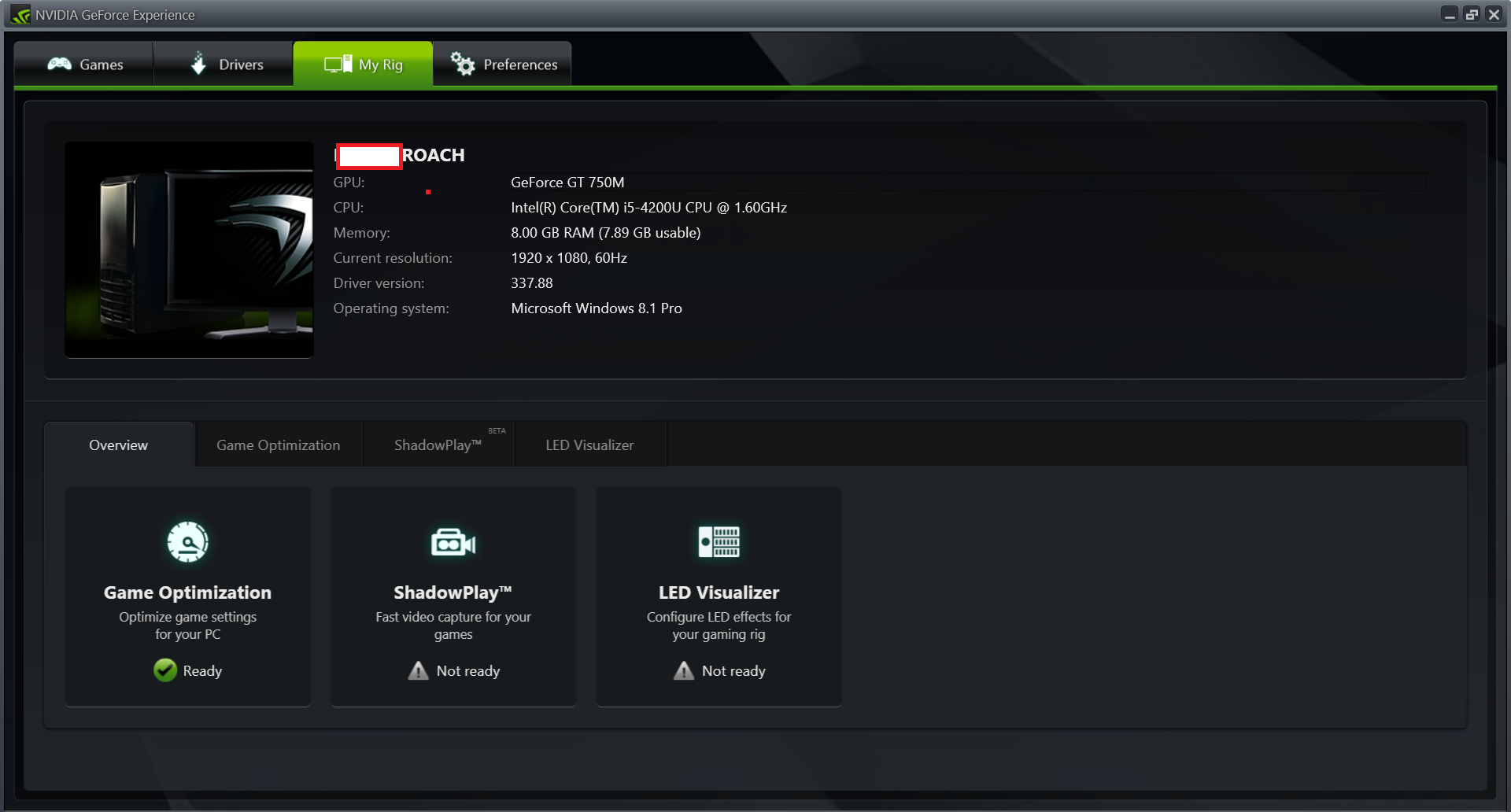Click the ShadowPlay camera icon
Viewport: 1511px width, 812px height.
(453, 542)
